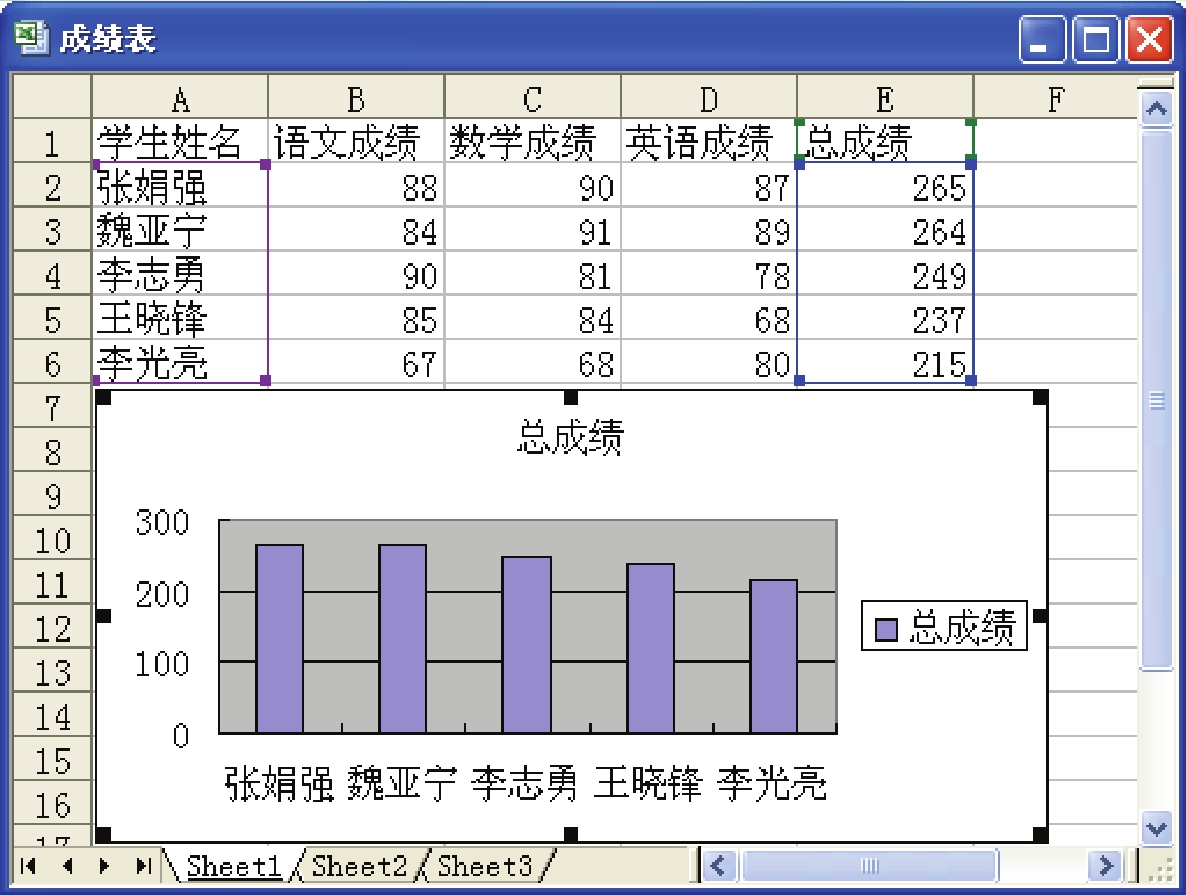The image size is (1186, 895).
Task: Click the Excel workbook icon in title bar
Action: tap(31, 38)
